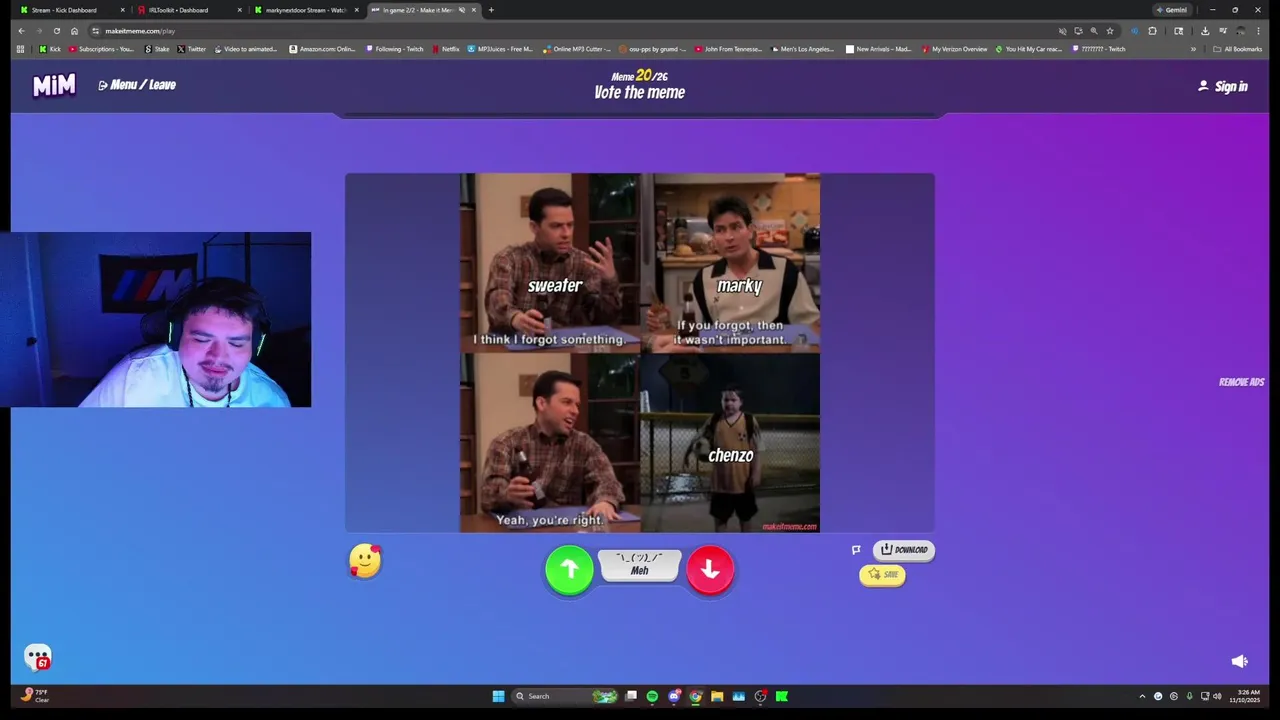Reload the page
1280x720 pixels.
point(56,31)
